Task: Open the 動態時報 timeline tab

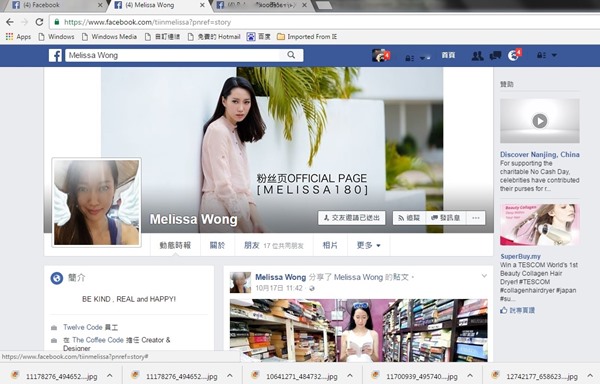Action: click(x=175, y=245)
